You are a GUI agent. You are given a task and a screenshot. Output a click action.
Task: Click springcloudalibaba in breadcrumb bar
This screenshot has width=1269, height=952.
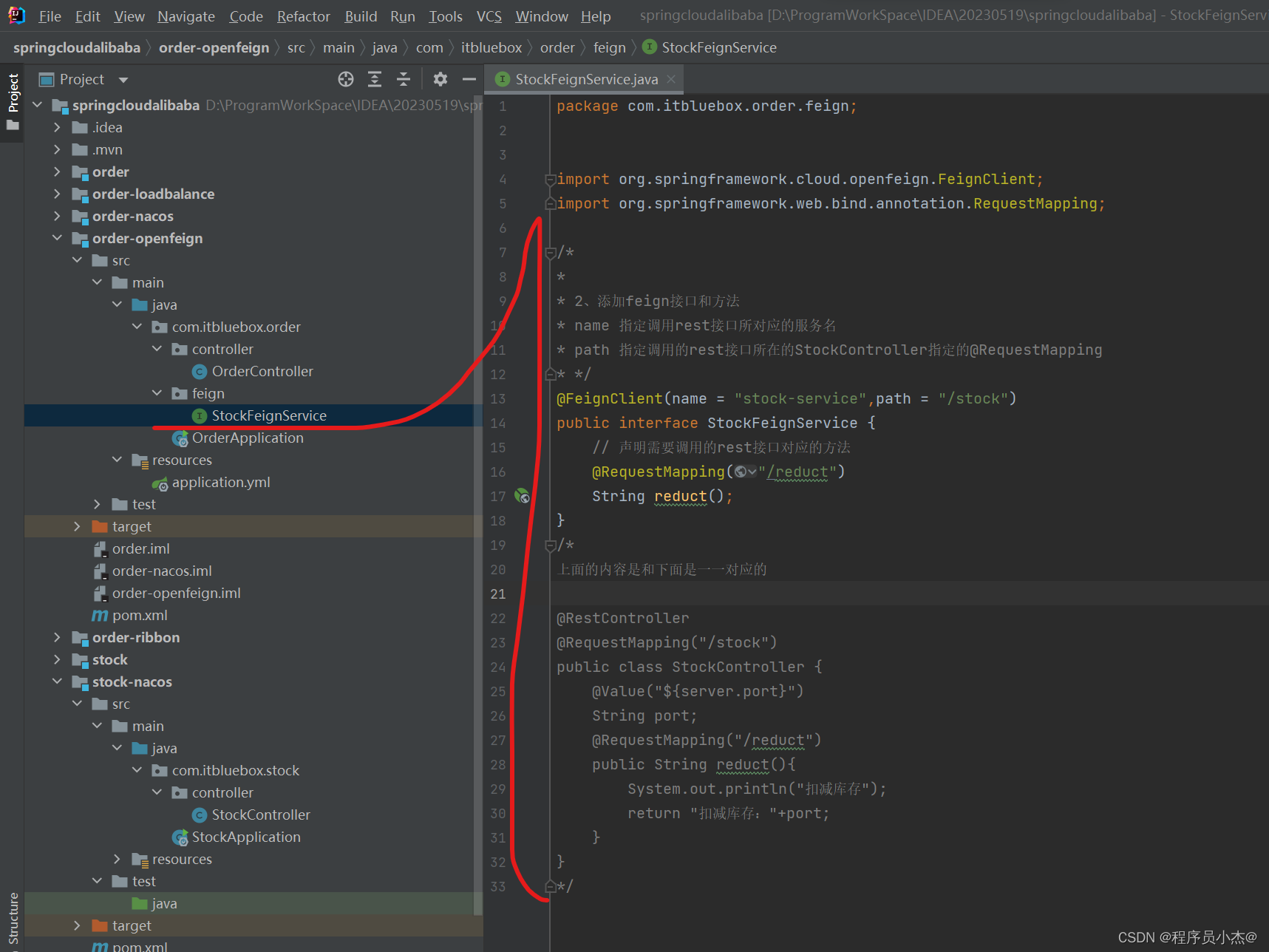[x=77, y=47]
